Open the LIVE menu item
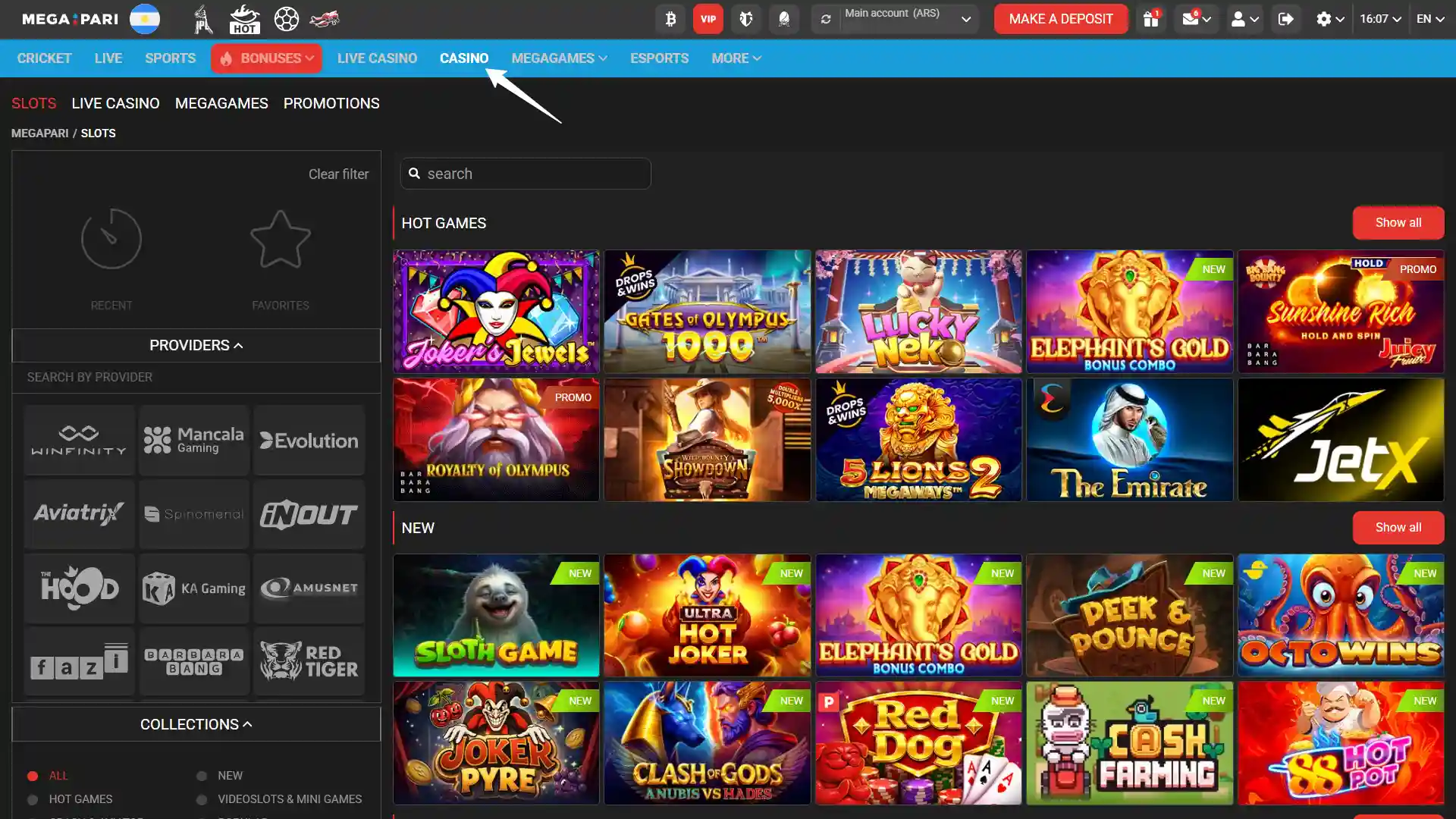Image resolution: width=1456 pixels, height=819 pixels. point(108,58)
